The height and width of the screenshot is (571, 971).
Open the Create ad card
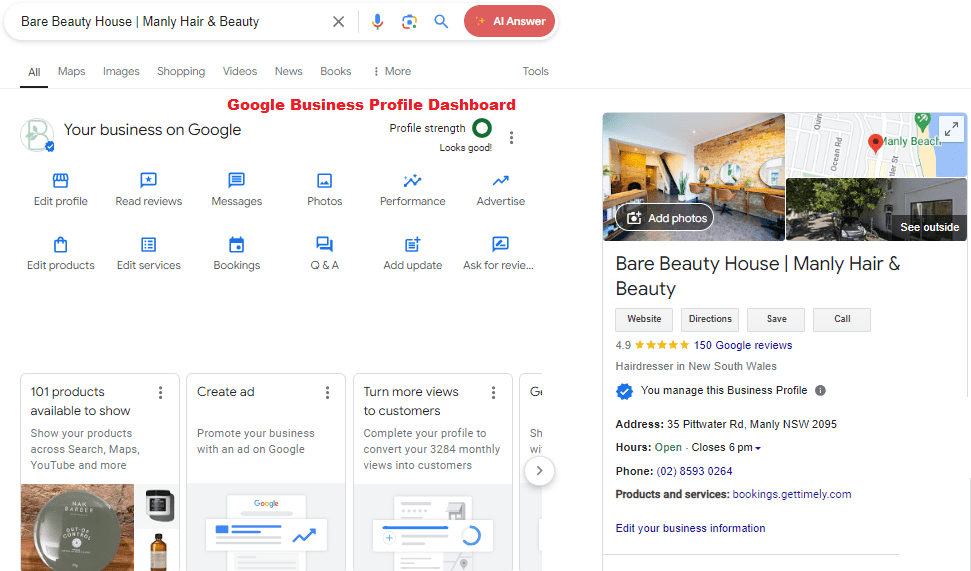coord(266,471)
